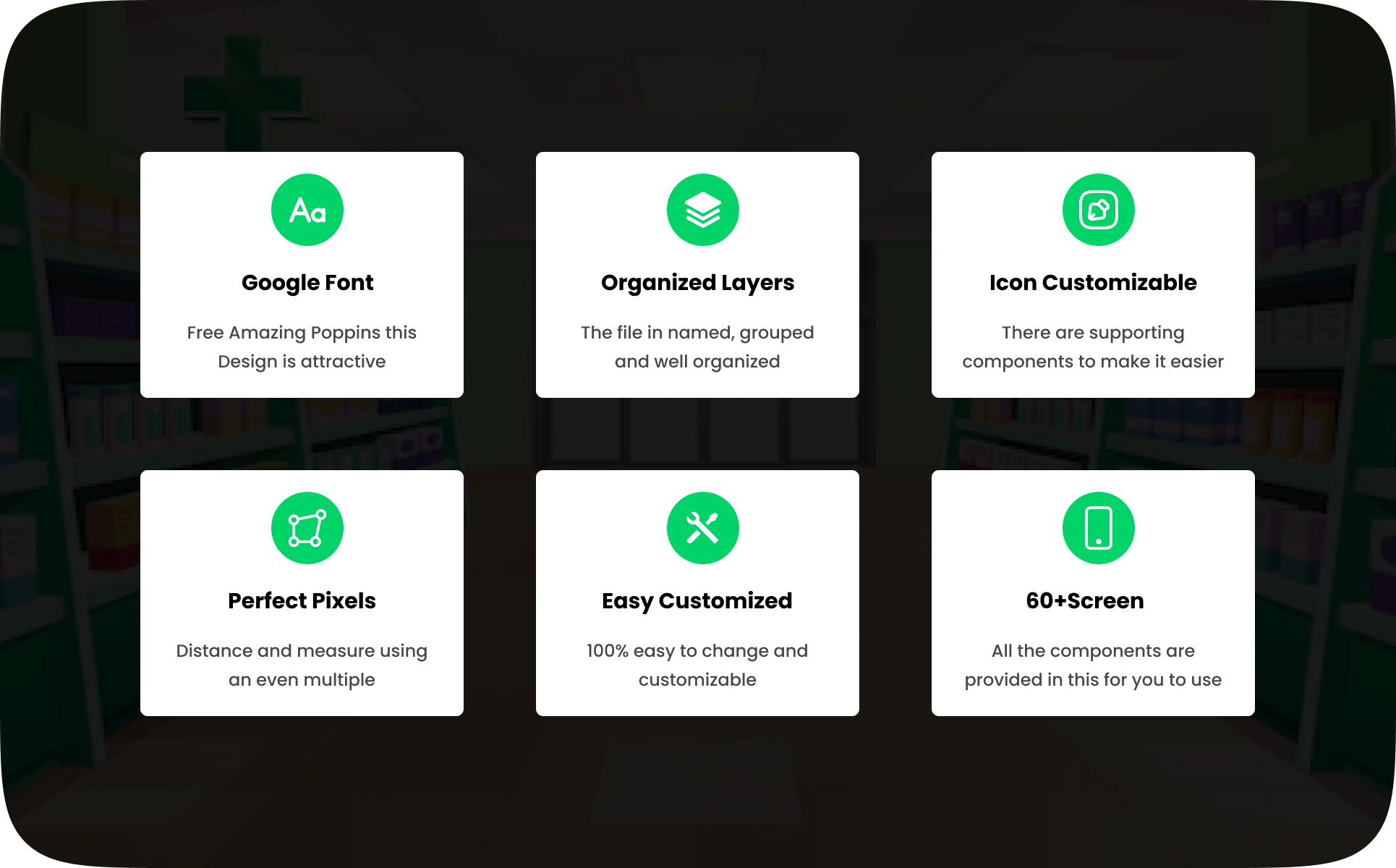The height and width of the screenshot is (868, 1396).
Task: Select the Easy Customized heading
Action: point(697,601)
